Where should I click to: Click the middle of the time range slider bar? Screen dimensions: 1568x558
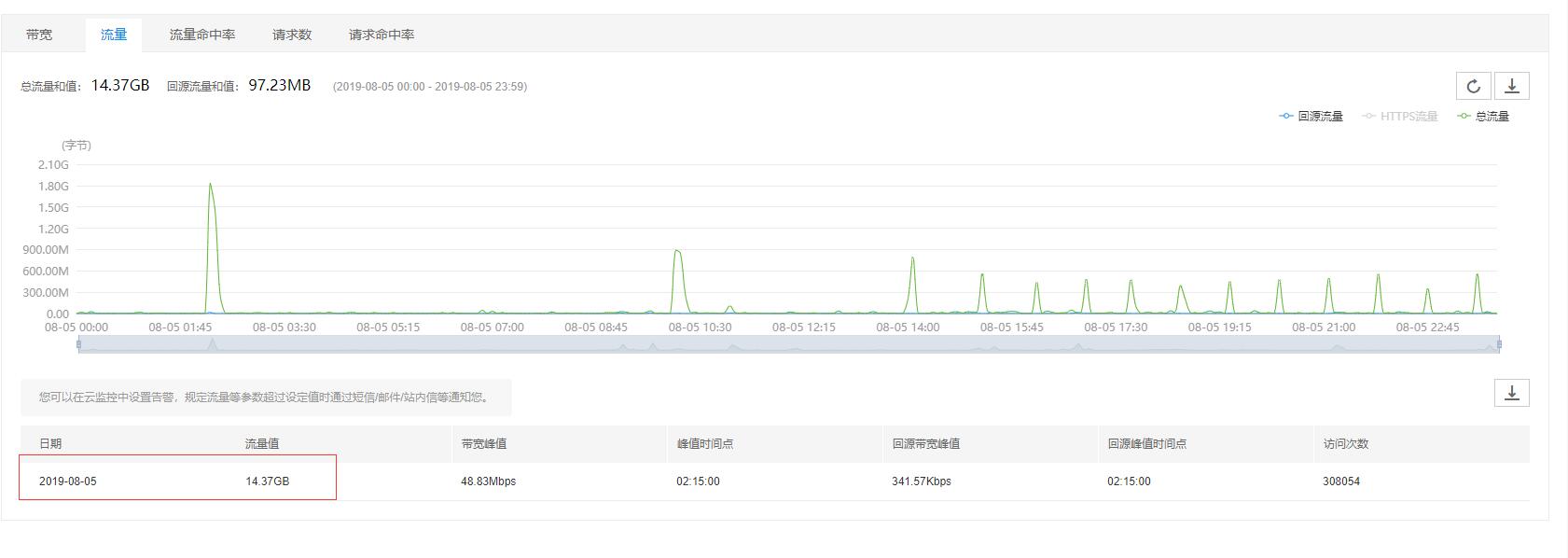(x=788, y=344)
